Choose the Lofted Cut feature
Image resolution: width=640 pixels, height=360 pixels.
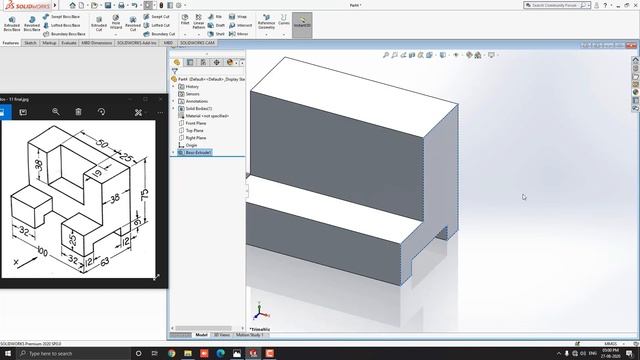(x=156, y=25)
